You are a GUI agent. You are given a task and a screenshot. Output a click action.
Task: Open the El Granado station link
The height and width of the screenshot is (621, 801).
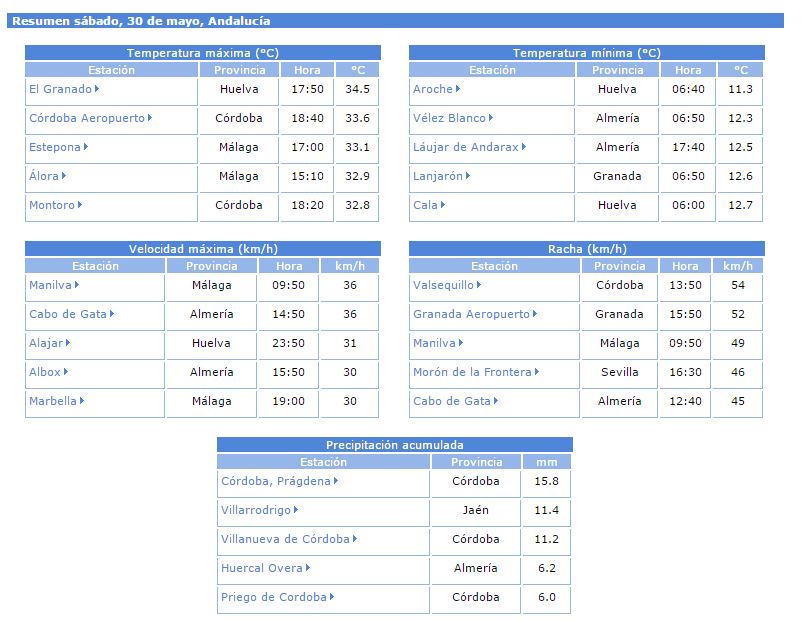click(x=60, y=89)
